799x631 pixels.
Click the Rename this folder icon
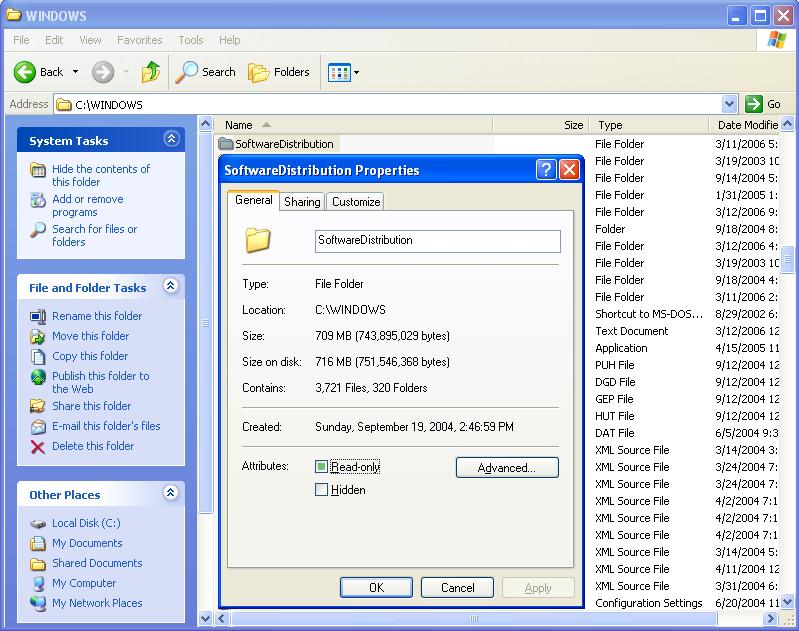tap(38, 317)
